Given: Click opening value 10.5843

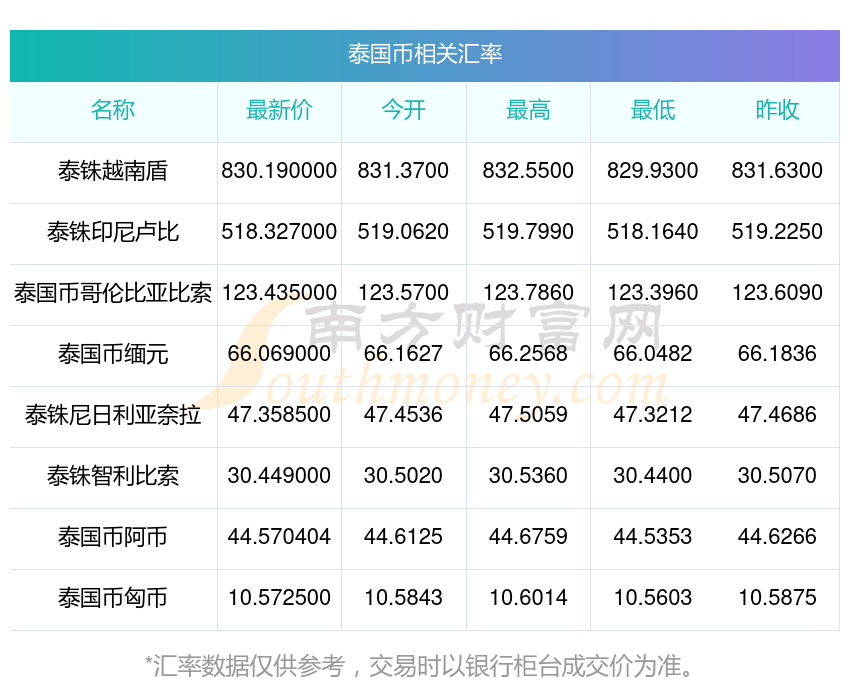Looking at the screenshot, I should coord(403,598).
